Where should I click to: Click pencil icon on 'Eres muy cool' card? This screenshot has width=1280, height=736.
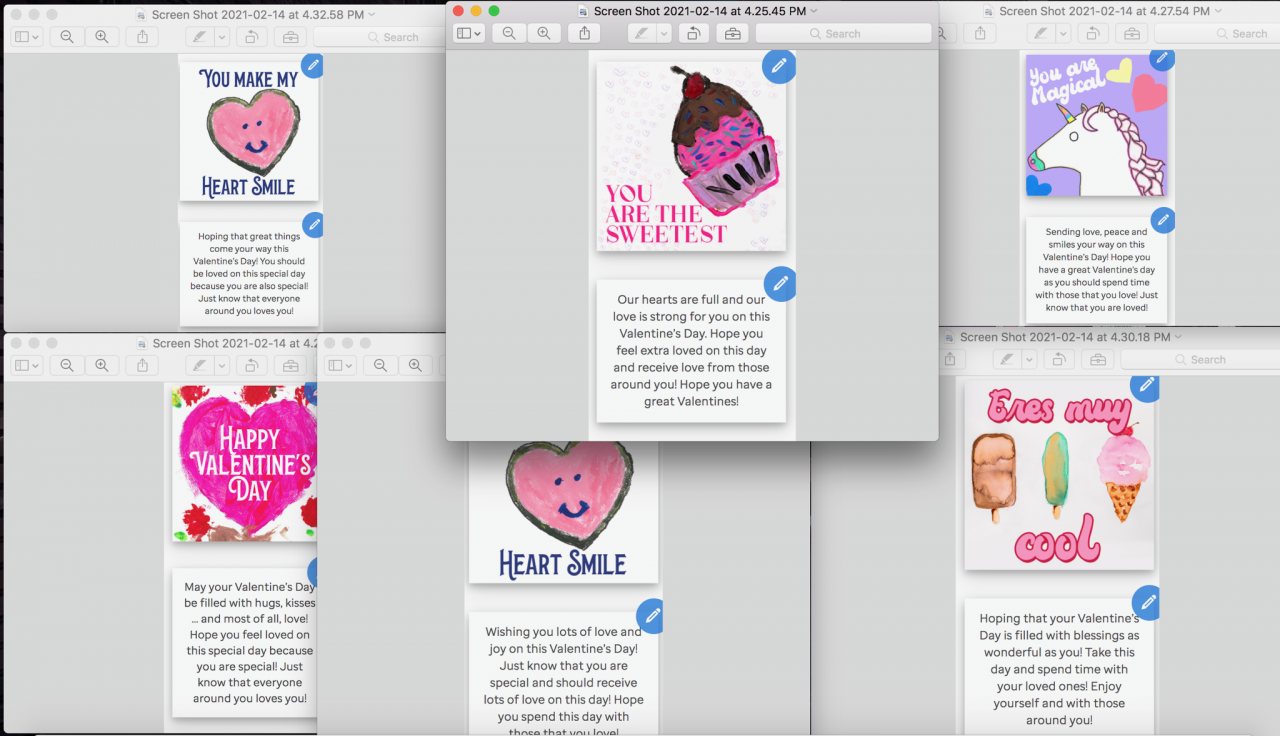point(1146,385)
